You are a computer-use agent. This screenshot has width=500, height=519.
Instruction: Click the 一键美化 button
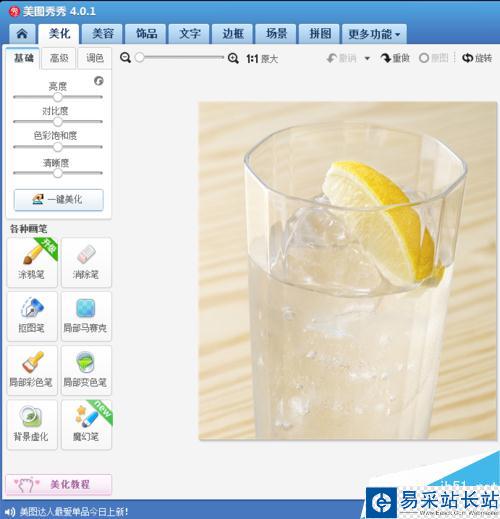click(59, 200)
